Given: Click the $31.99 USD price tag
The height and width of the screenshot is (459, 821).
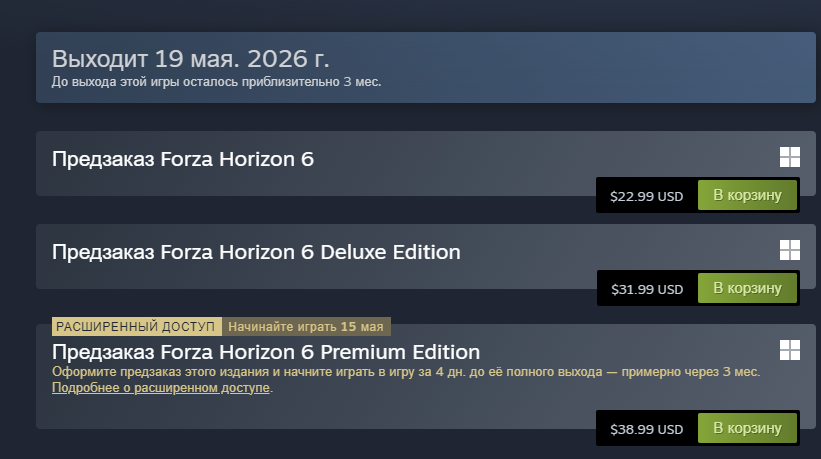Looking at the screenshot, I should click(646, 289).
